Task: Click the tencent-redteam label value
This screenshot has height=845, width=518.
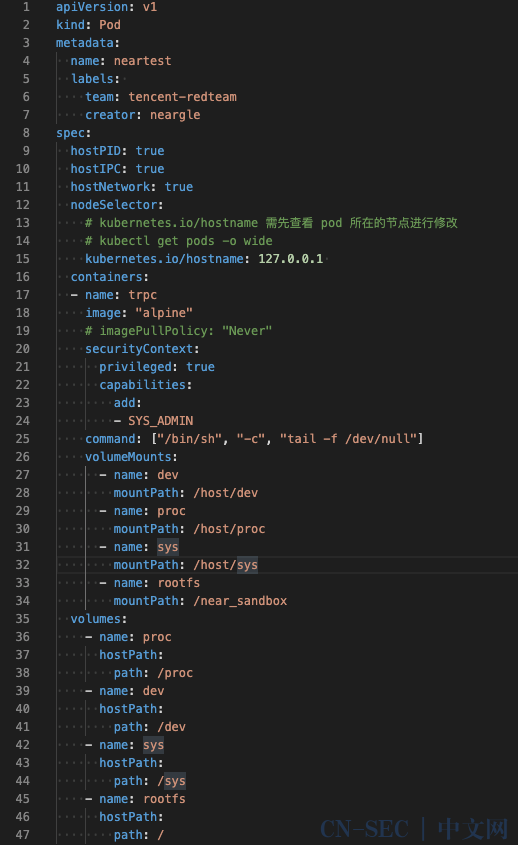Action: pos(182,97)
